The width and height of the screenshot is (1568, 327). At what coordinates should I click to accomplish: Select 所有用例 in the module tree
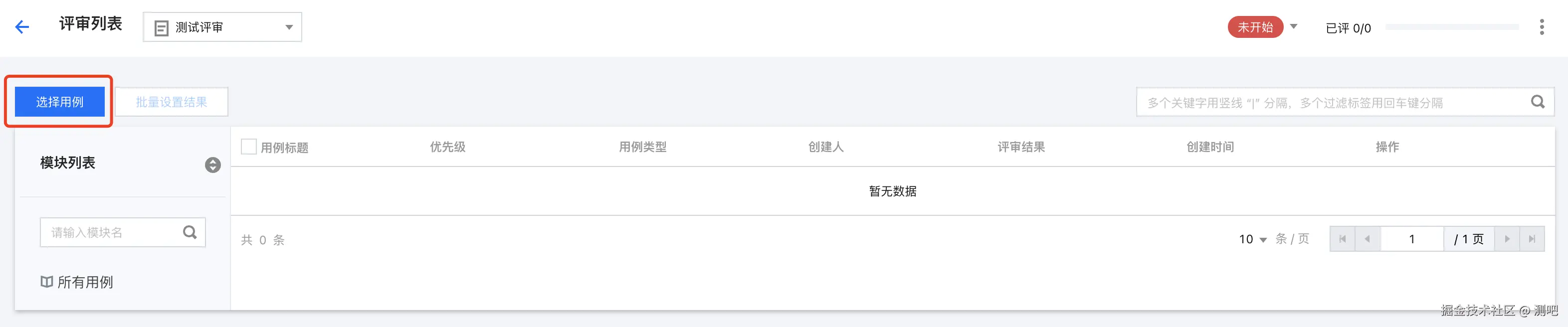(85, 282)
